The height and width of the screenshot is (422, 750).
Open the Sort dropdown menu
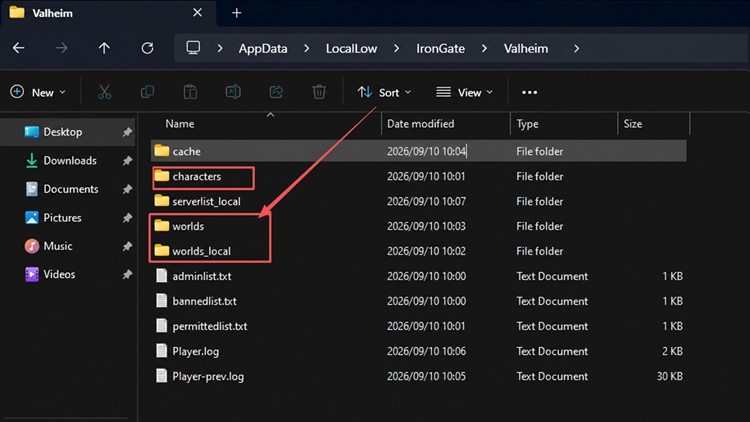pos(384,92)
